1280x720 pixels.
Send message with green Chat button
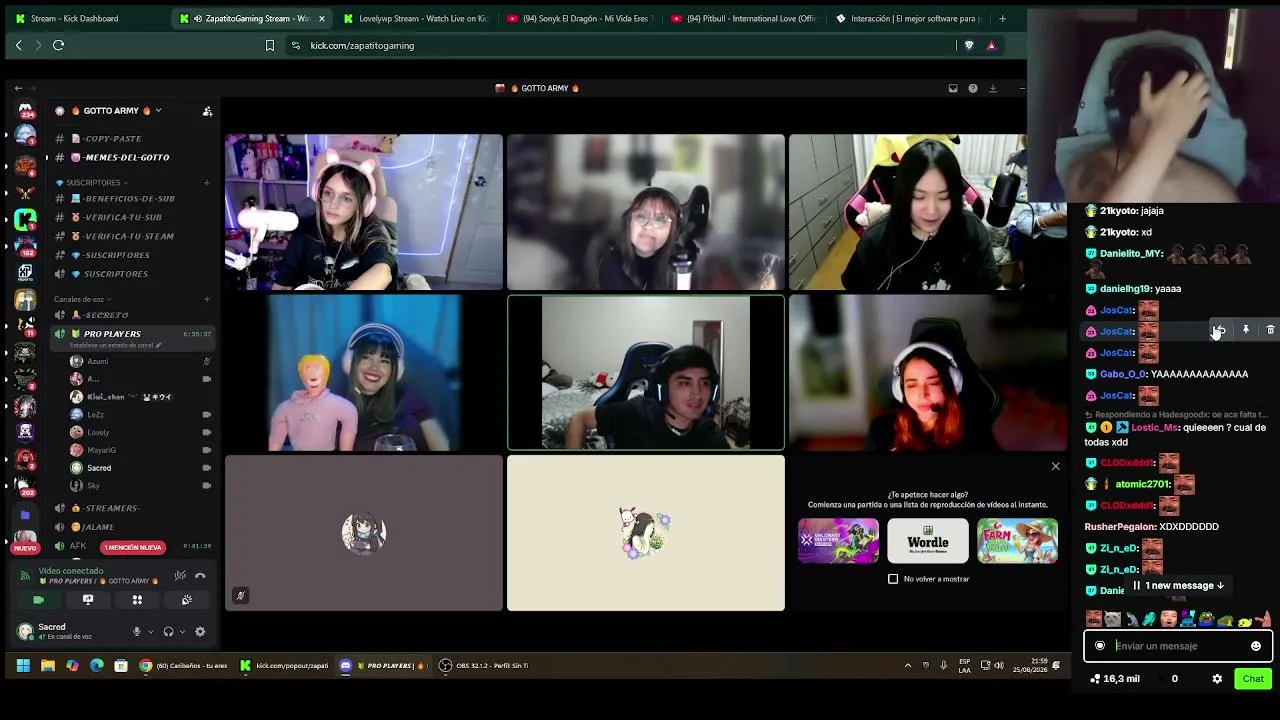[1253, 679]
